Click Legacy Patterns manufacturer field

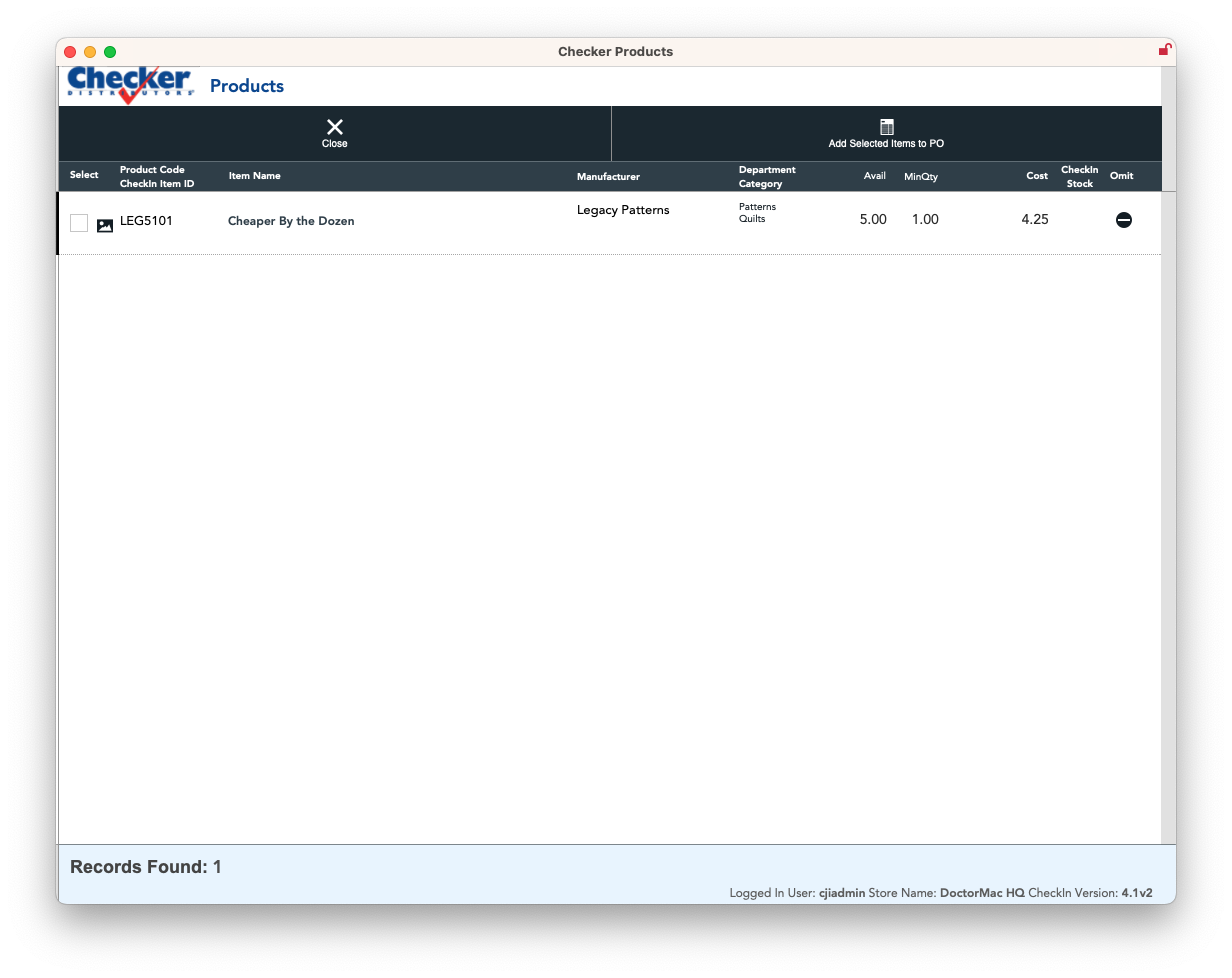(x=623, y=210)
